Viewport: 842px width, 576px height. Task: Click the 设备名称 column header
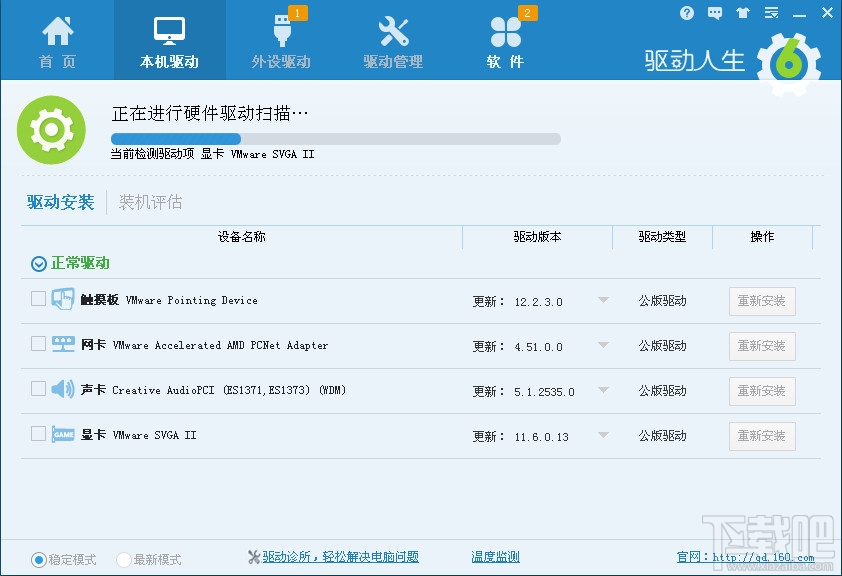pos(242,237)
